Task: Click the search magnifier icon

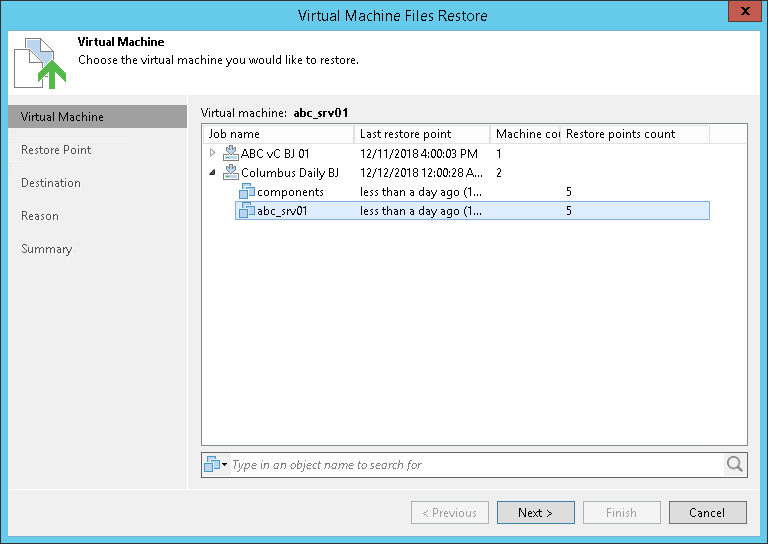Action: pos(735,464)
